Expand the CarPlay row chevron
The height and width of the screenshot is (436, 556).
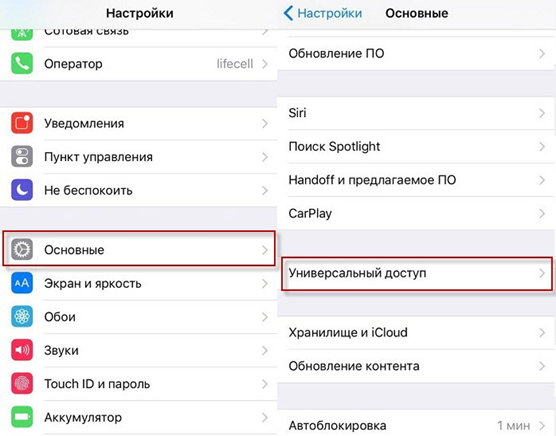click(x=542, y=213)
